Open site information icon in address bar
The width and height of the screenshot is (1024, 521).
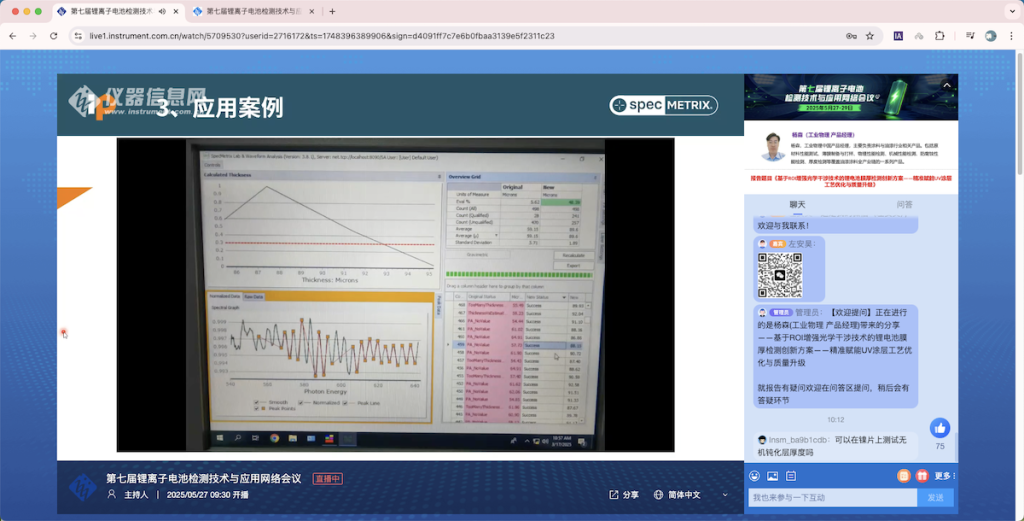(78, 36)
